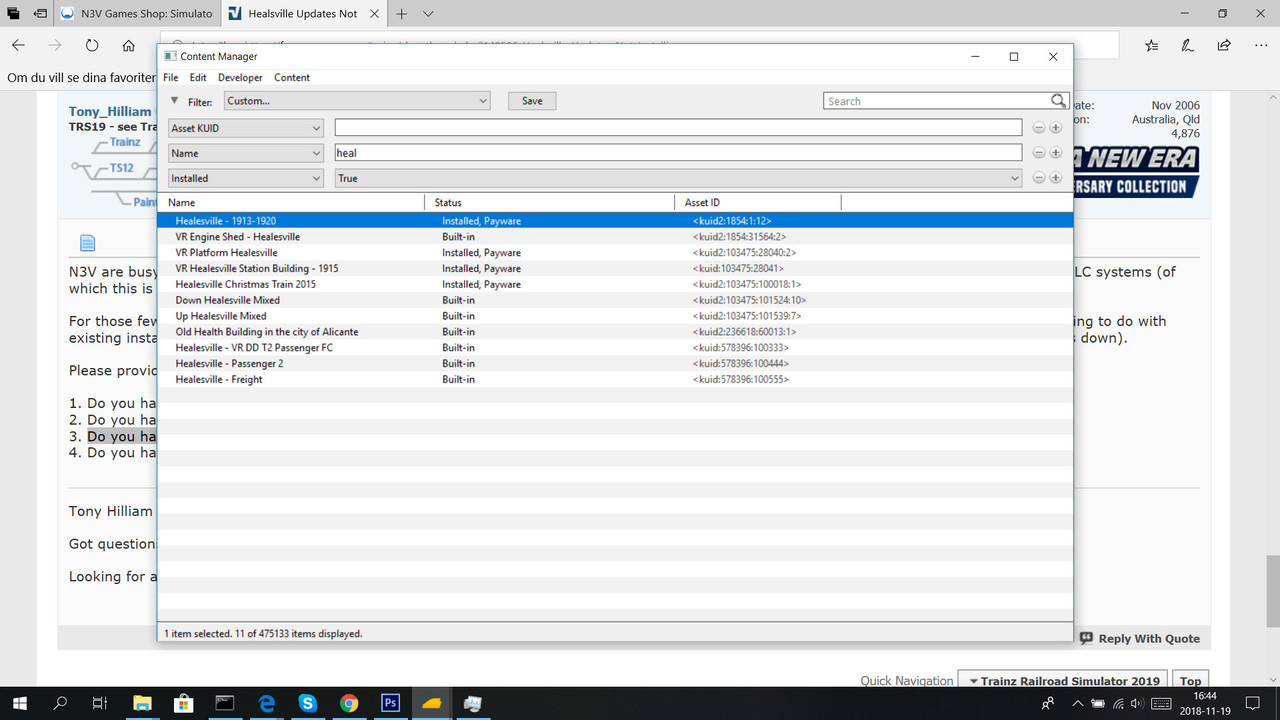The width and height of the screenshot is (1280, 720).
Task: Open the Developer menu
Action: pyautogui.click(x=240, y=77)
